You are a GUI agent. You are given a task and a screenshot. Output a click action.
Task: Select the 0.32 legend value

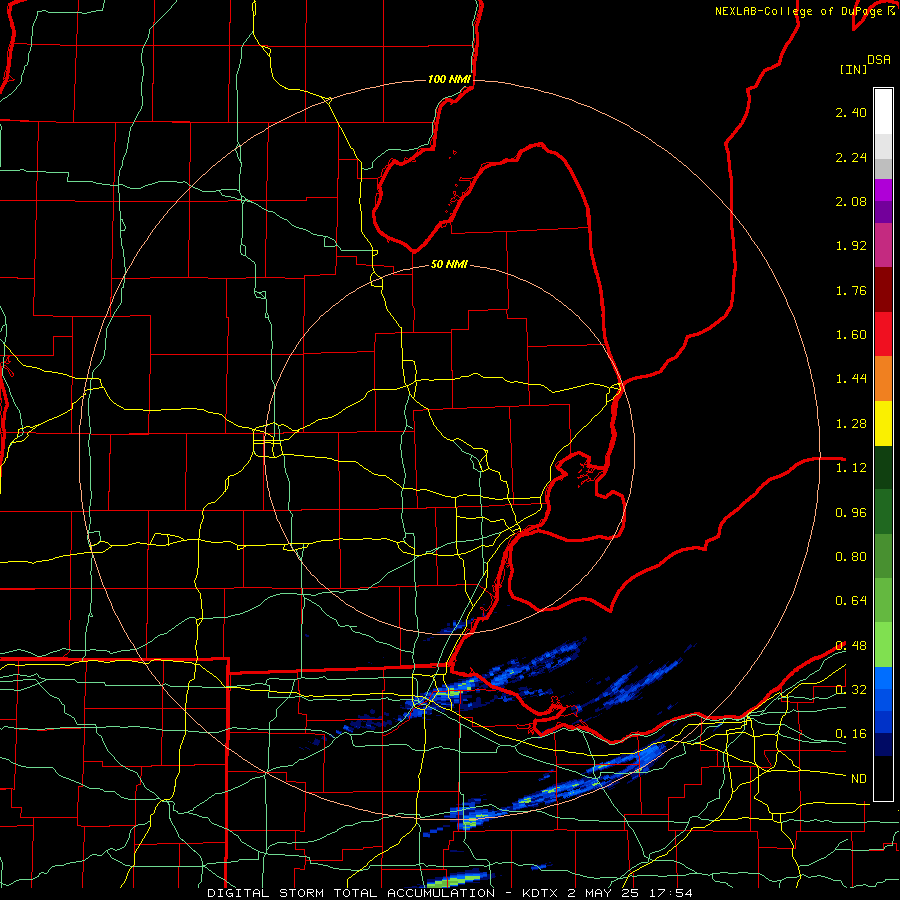(851, 690)
